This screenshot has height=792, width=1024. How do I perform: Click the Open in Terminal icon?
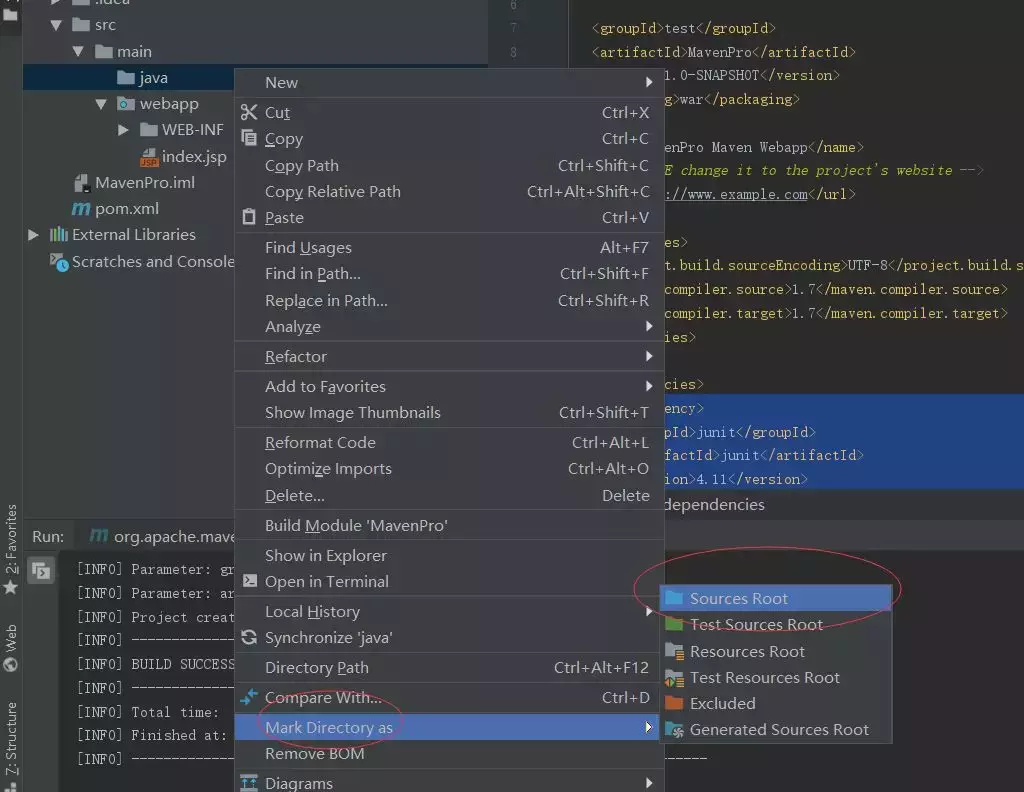tap(249, 580)
